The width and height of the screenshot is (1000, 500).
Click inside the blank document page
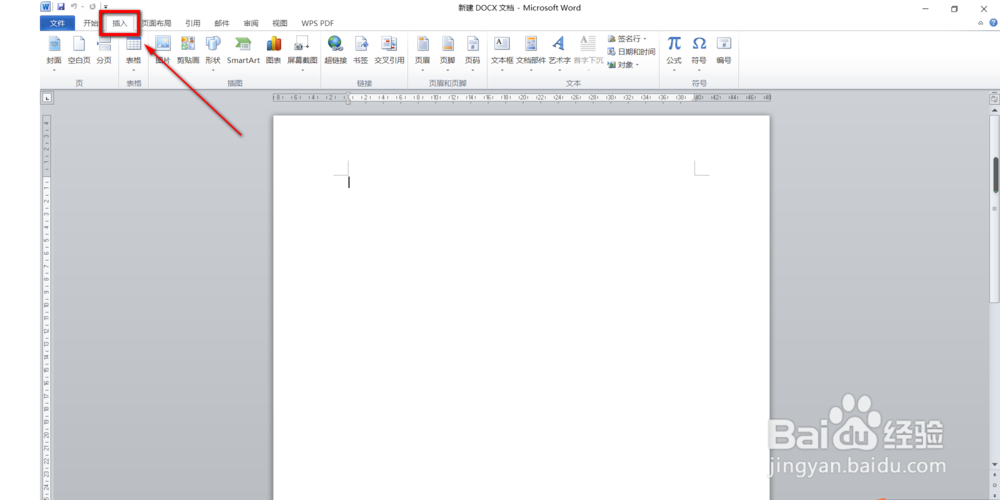pos(521,306)
